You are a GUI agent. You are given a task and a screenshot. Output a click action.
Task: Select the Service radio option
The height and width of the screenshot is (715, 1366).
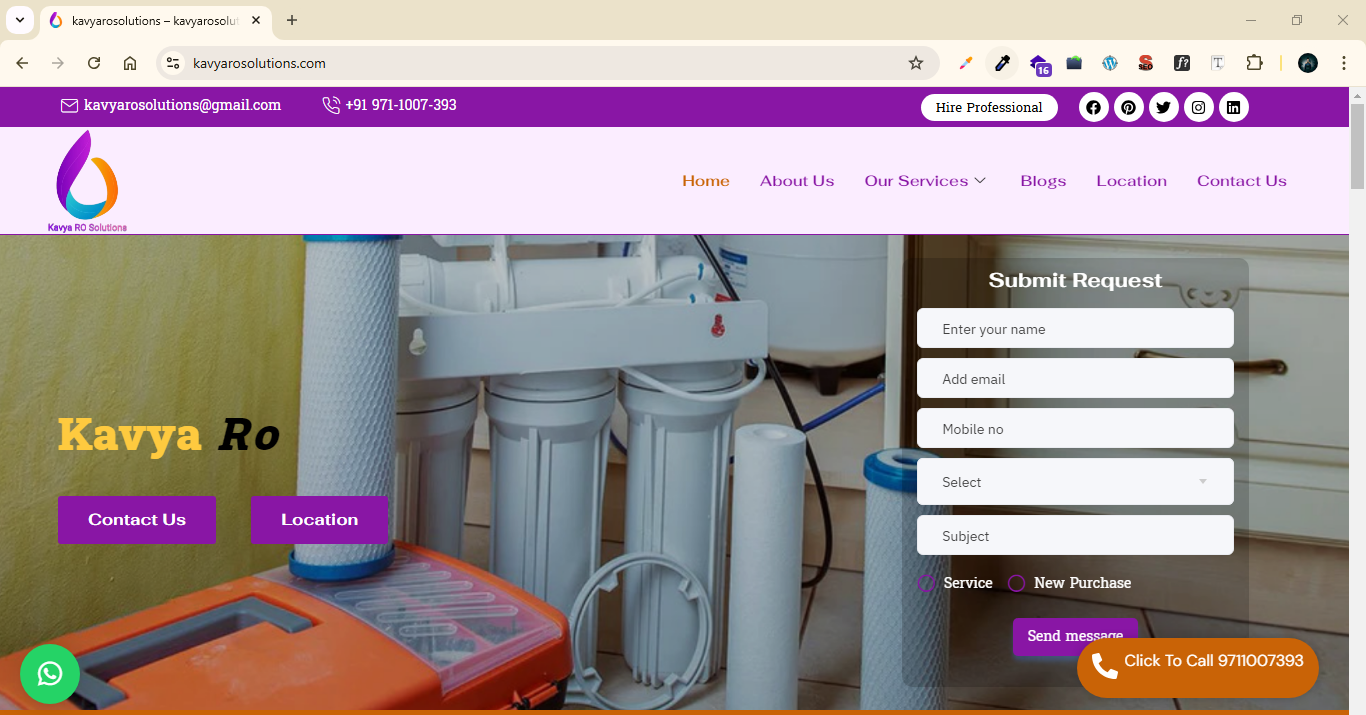click(927, 583)
